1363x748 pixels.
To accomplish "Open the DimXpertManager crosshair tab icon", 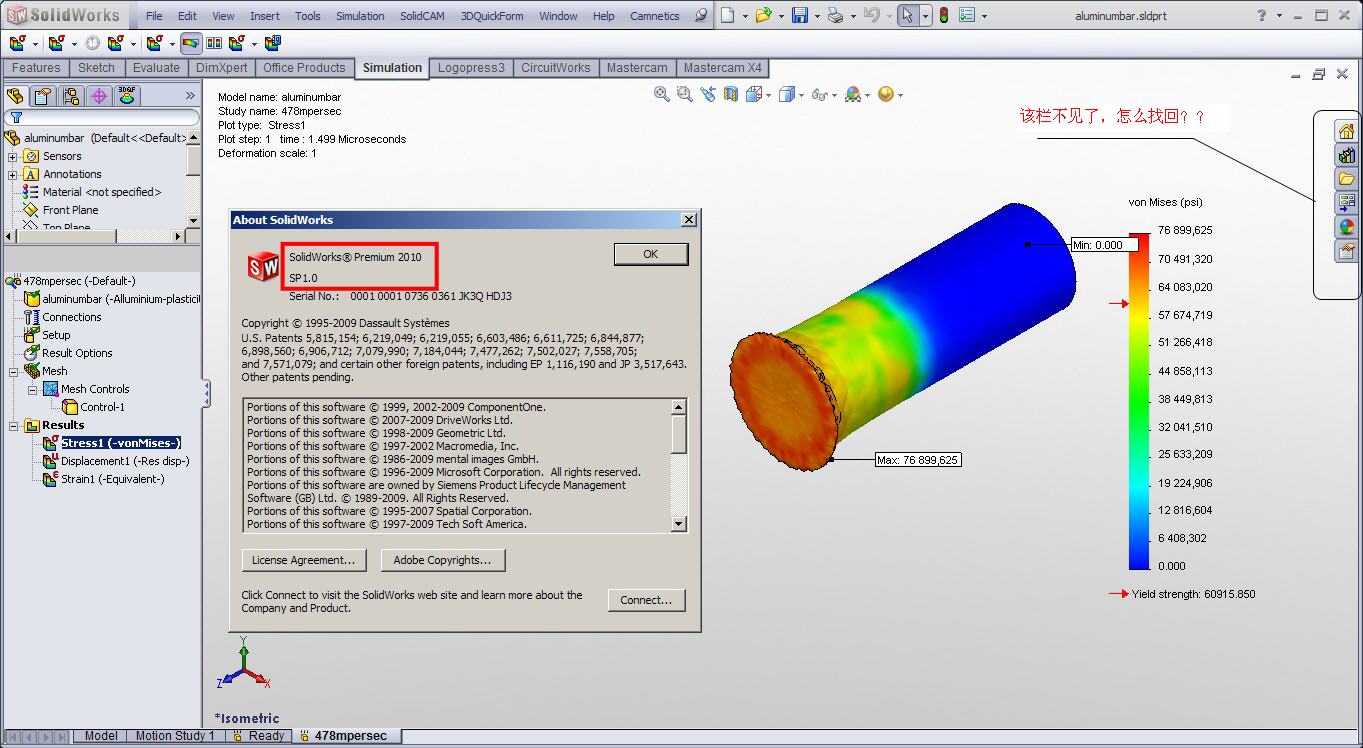I will [98, 96].
